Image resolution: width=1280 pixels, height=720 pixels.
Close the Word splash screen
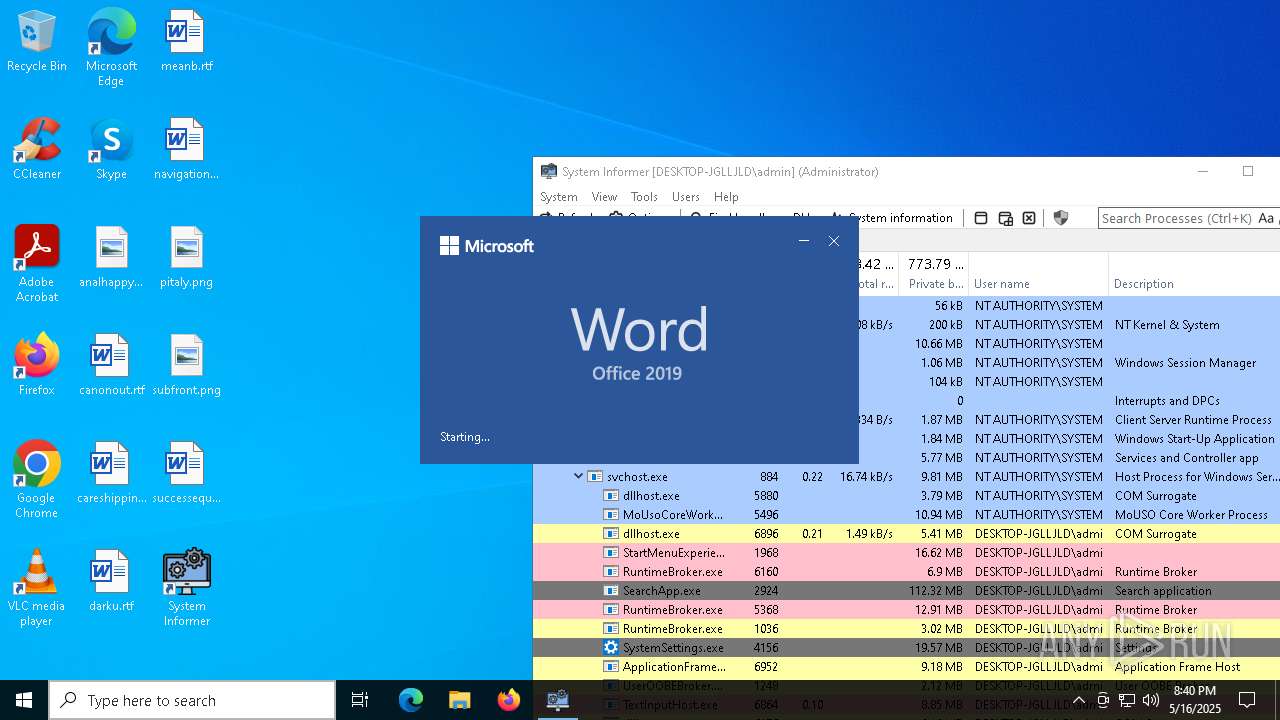tap(834, 241)
